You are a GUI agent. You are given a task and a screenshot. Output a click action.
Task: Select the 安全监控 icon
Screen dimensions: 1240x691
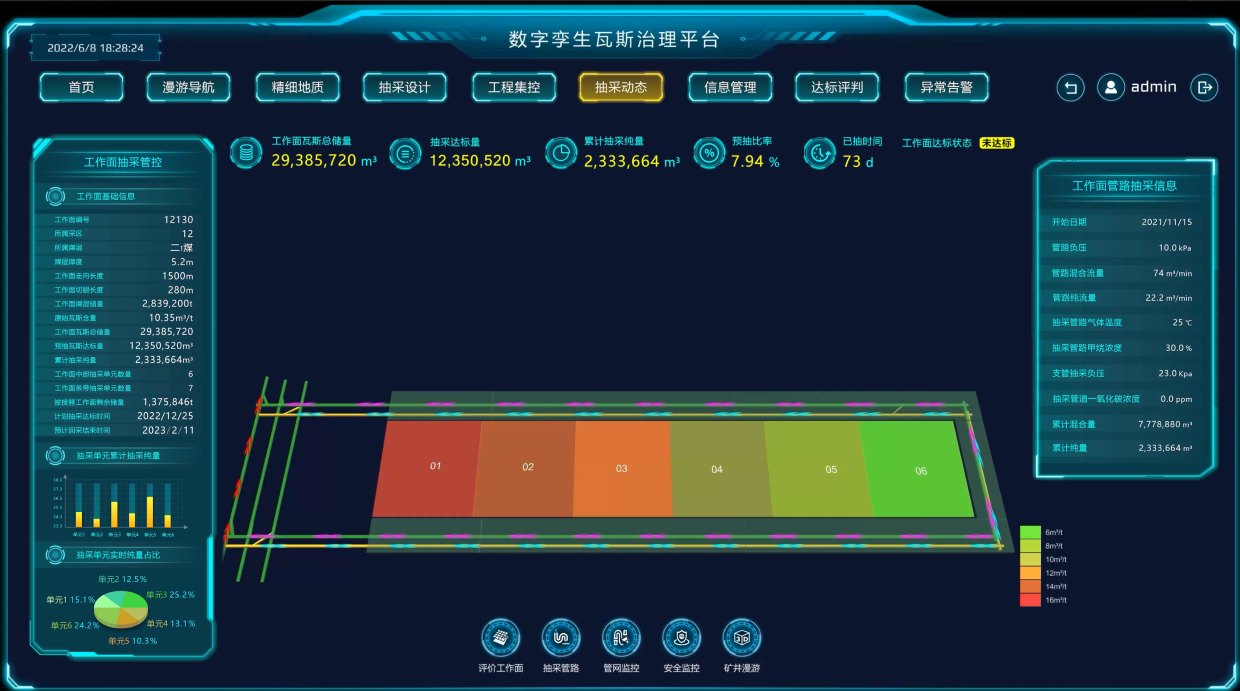point(681,637)
